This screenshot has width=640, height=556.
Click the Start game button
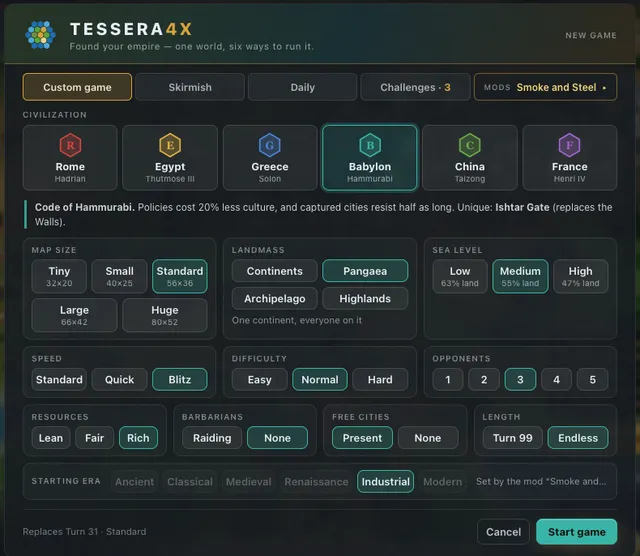[577, 532]
